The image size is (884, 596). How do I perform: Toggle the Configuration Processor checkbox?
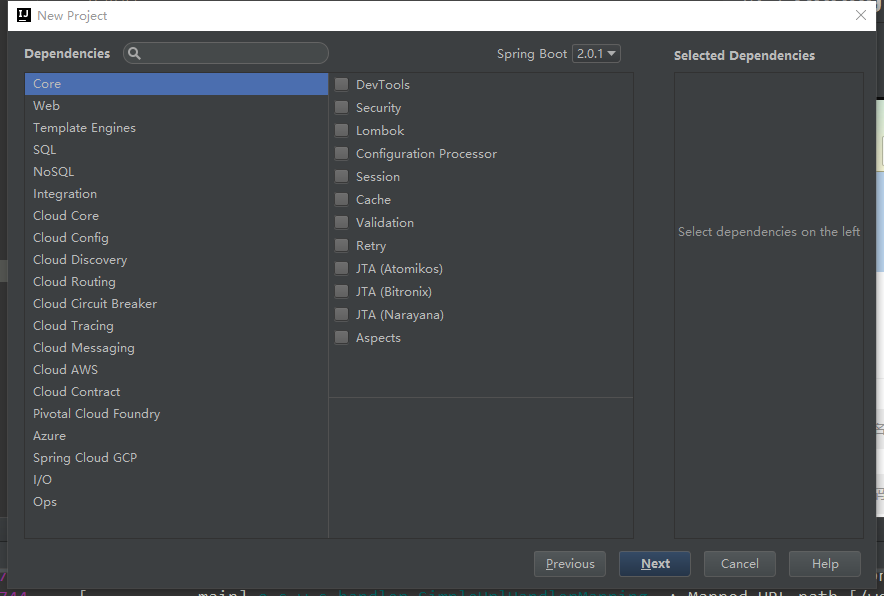(342, 154)
